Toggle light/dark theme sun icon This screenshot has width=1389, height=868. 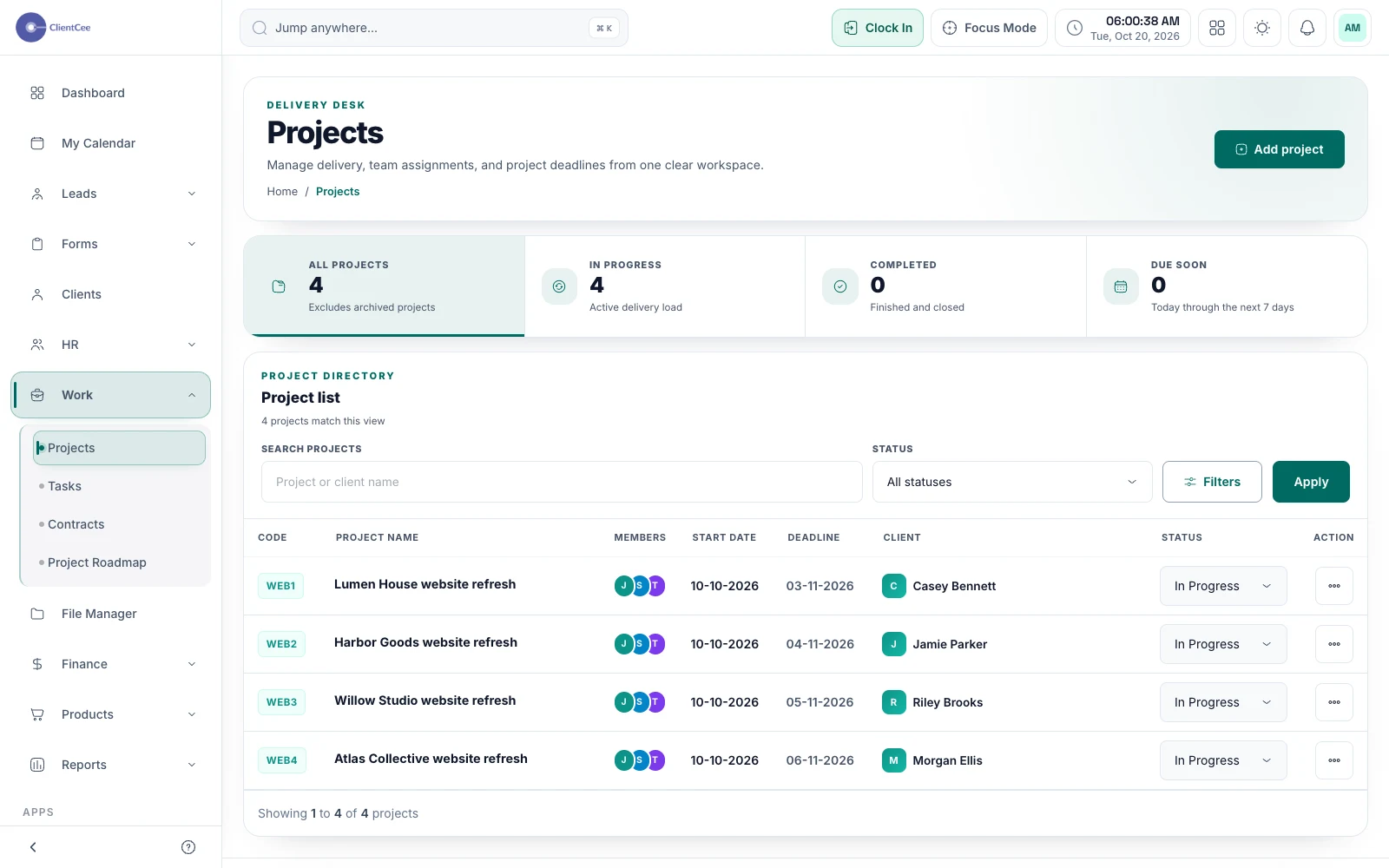click(x=1262, y=28)
